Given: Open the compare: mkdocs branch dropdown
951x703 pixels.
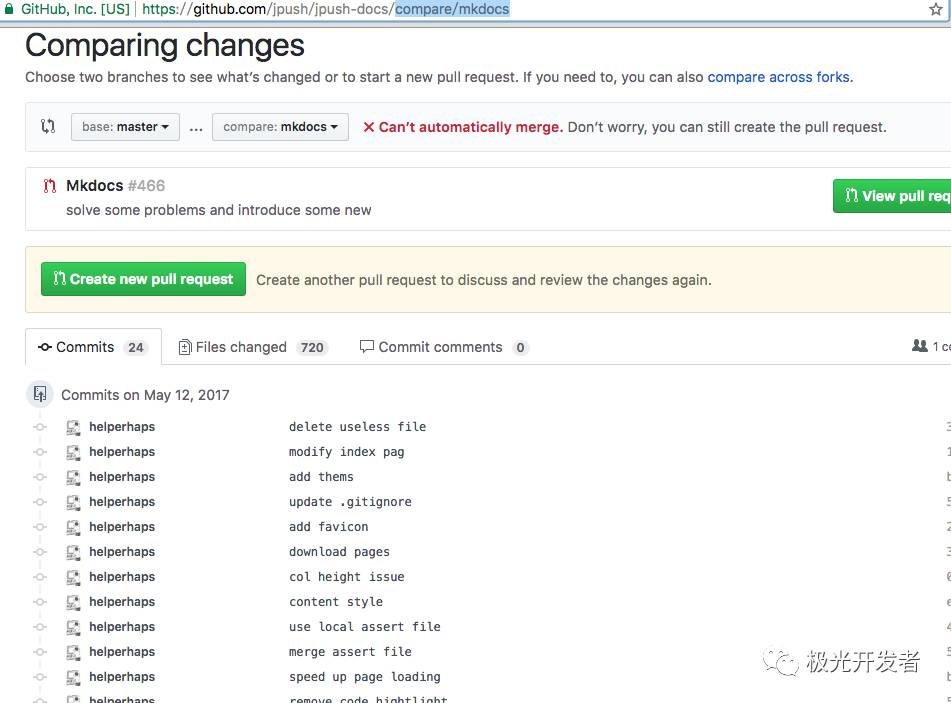Looking at the screenshot, I should (280, 127).
